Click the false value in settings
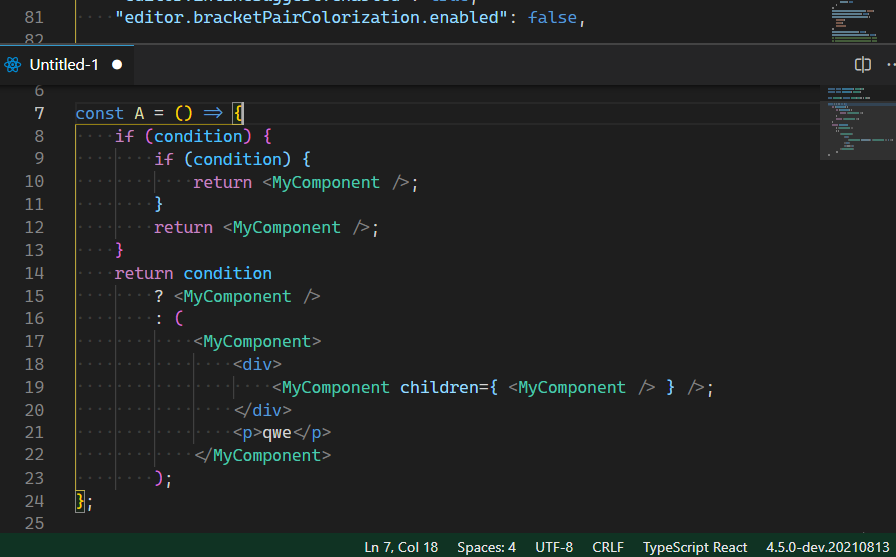Image resolution: width=896 pixels, height=557 pixels. point(552,18)
